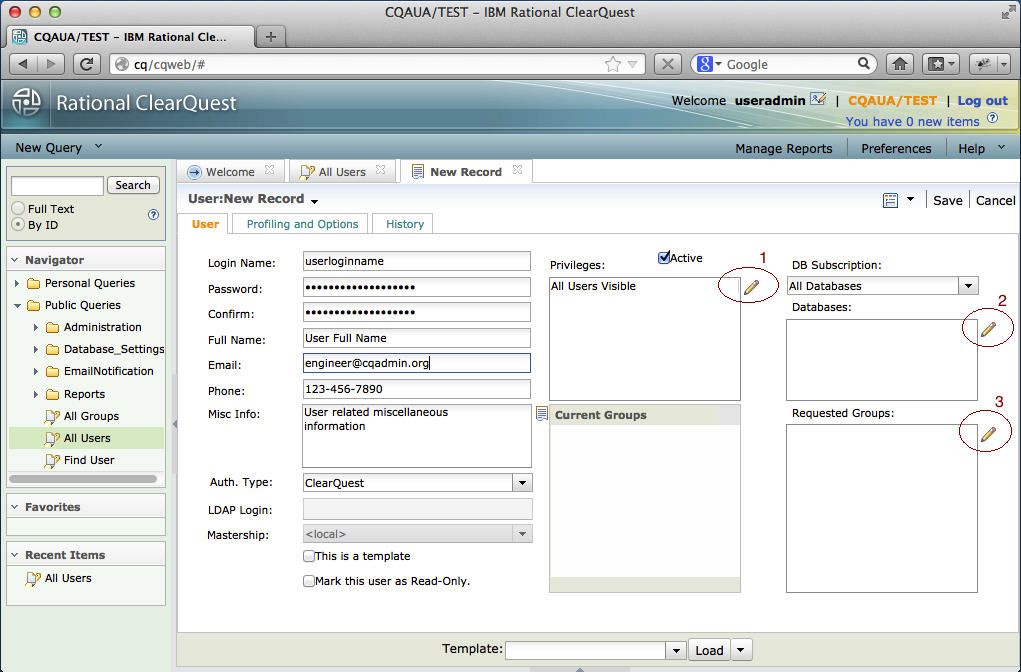The width and height of the screenshot is (1021, 672).
Task: Click the record form actions icon
Action: click(x=890, y=201)
